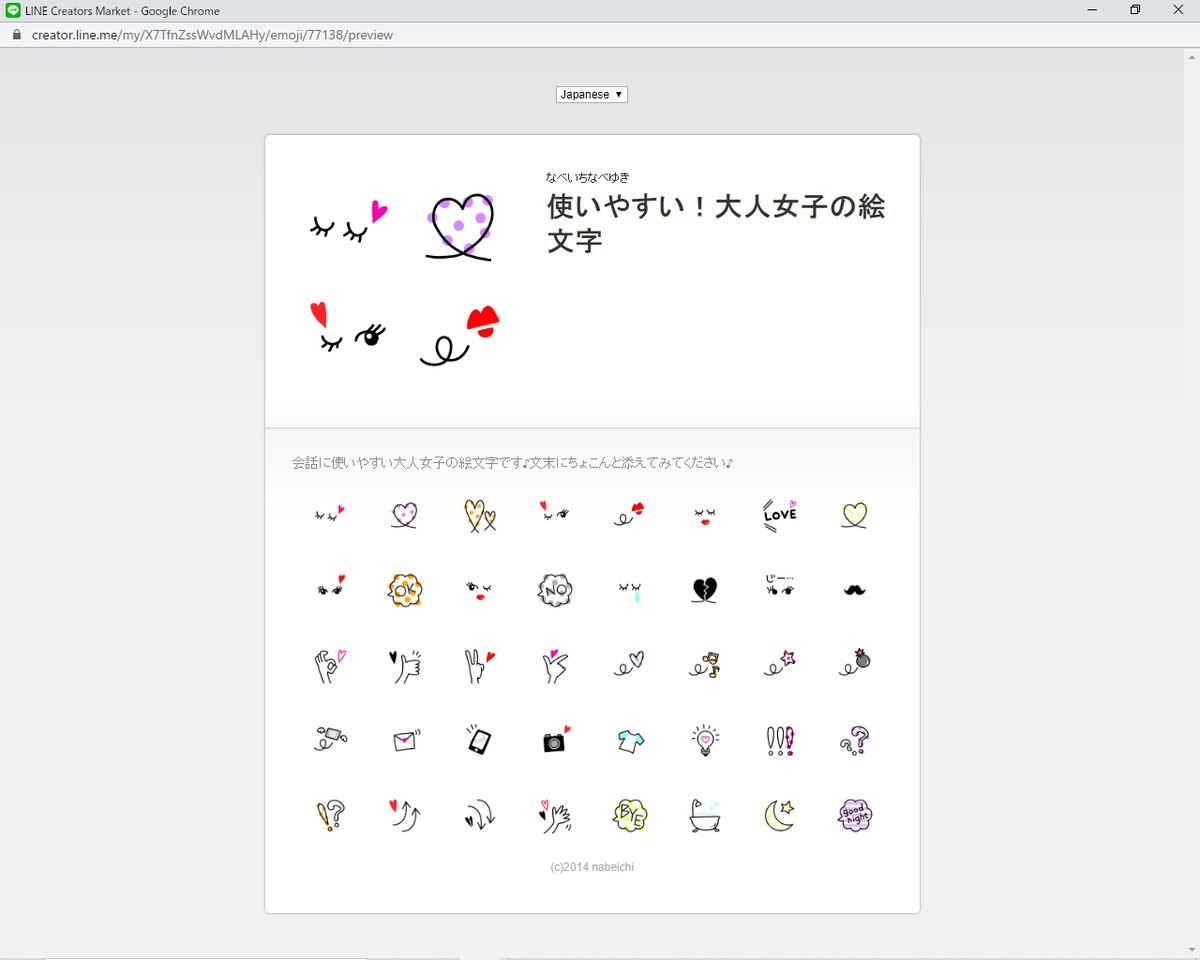Image resolution: width=1200 pixels, height=960 pixels.
Task: Click the black broken heart emoji
Action: click(x=704, y=590)
